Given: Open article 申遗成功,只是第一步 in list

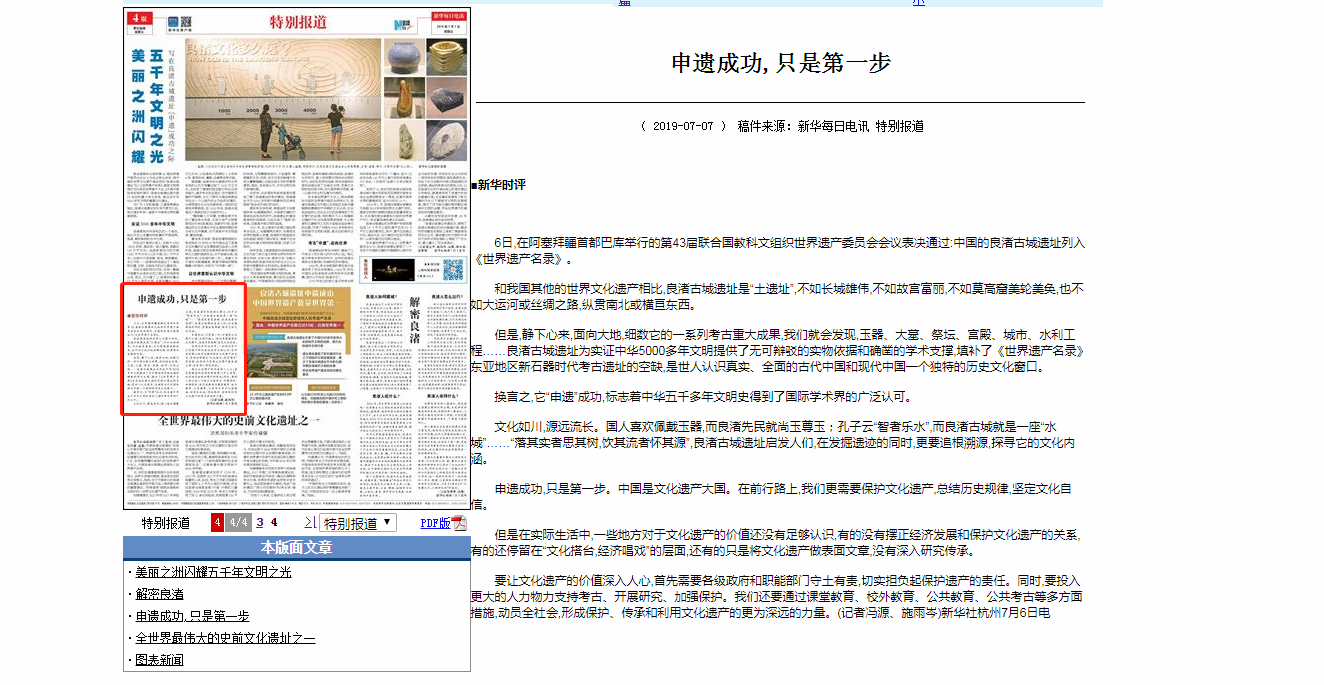Looking at the screenshot, I should tap(192, 616).
